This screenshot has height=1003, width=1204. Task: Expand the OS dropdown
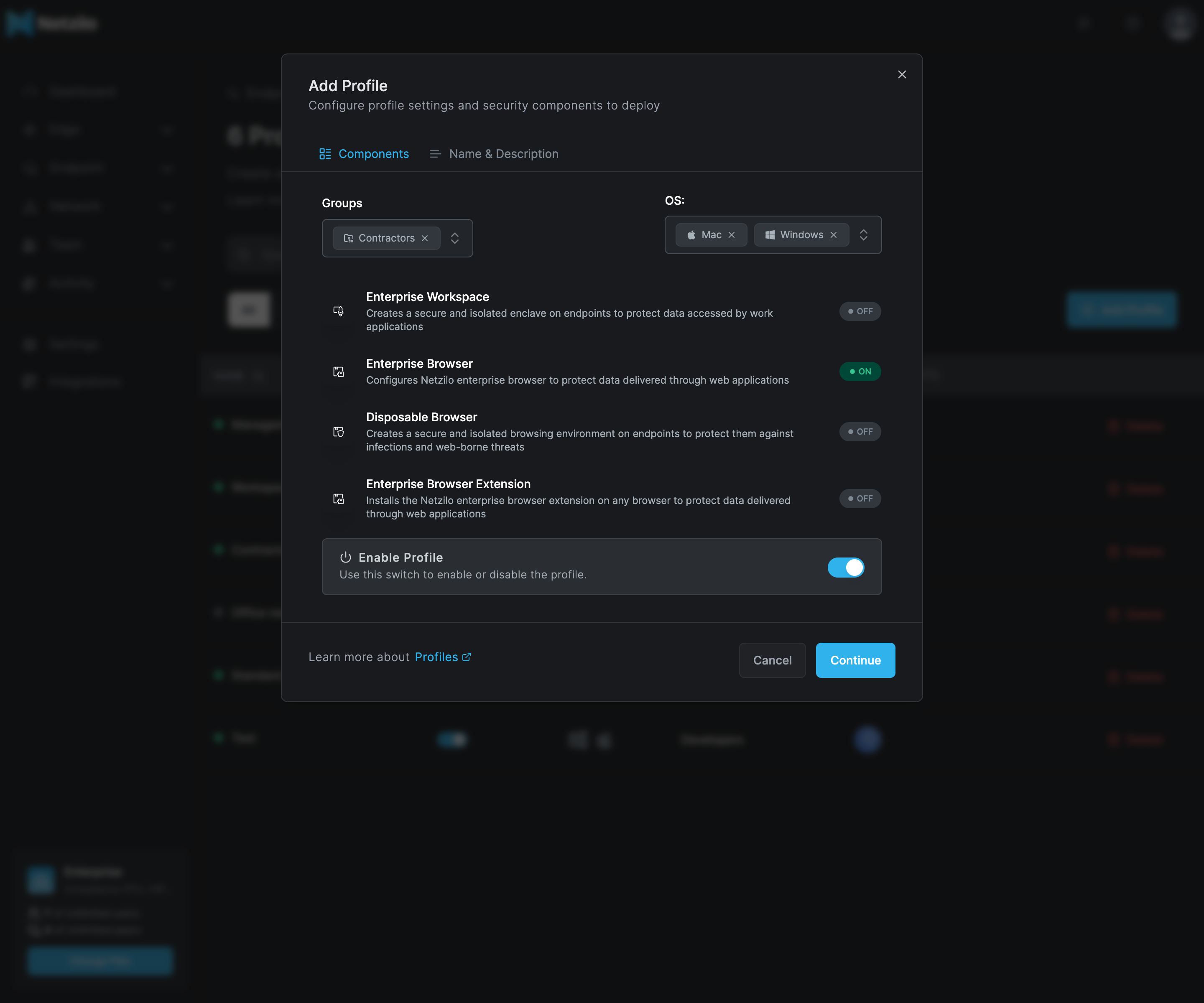pyautogui.click(x=863, y=235)
